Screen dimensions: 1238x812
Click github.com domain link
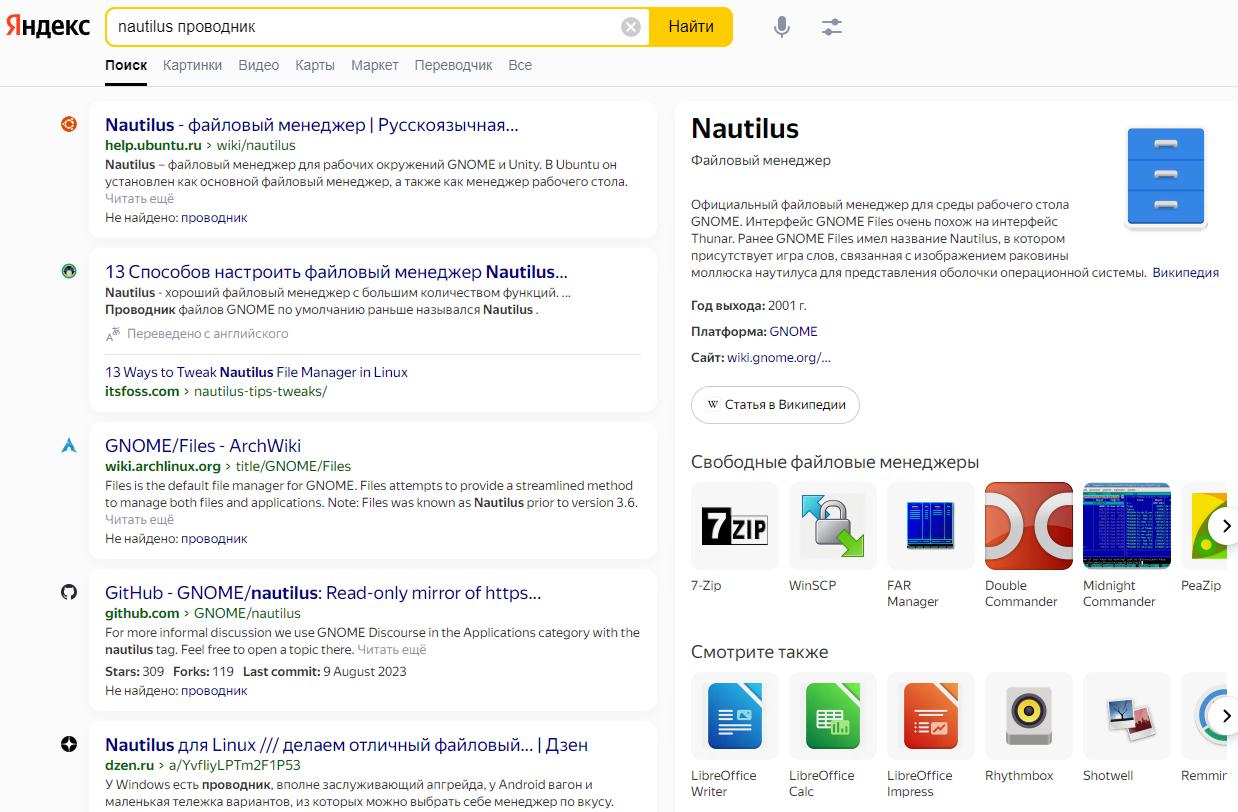pyautogui.click(x=142, y=613)
